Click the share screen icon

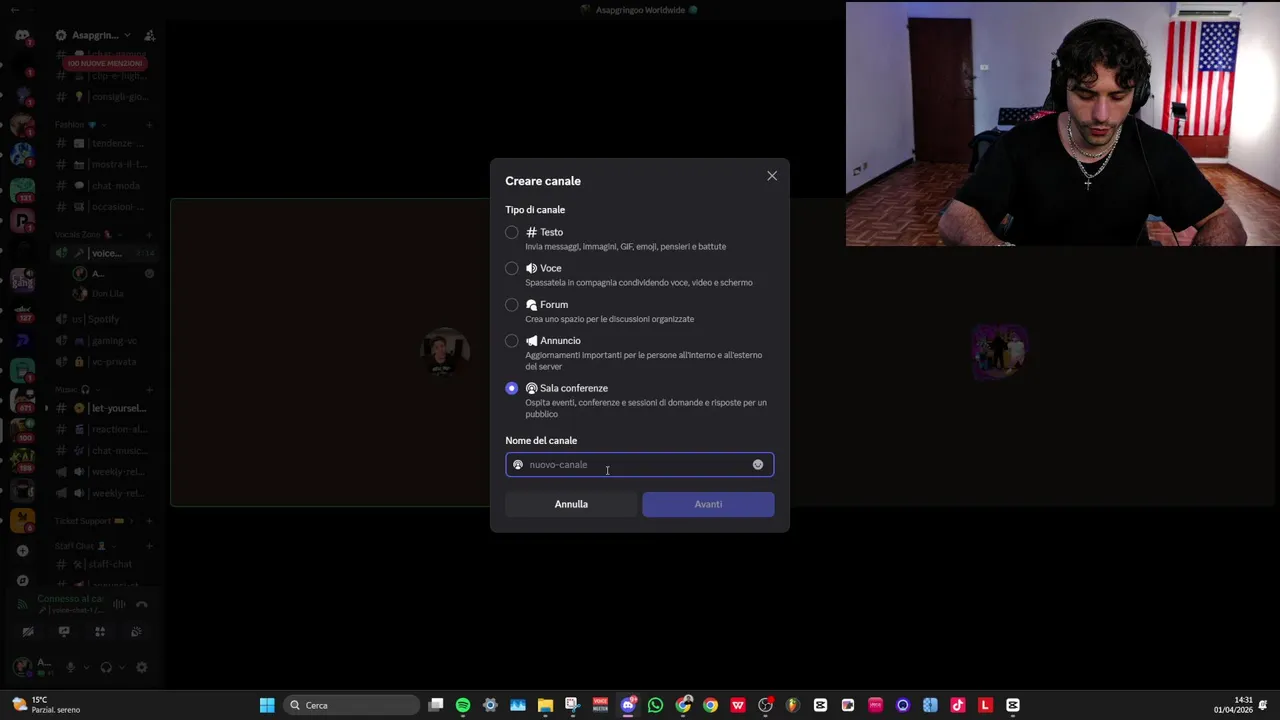[x=64, y=632]
